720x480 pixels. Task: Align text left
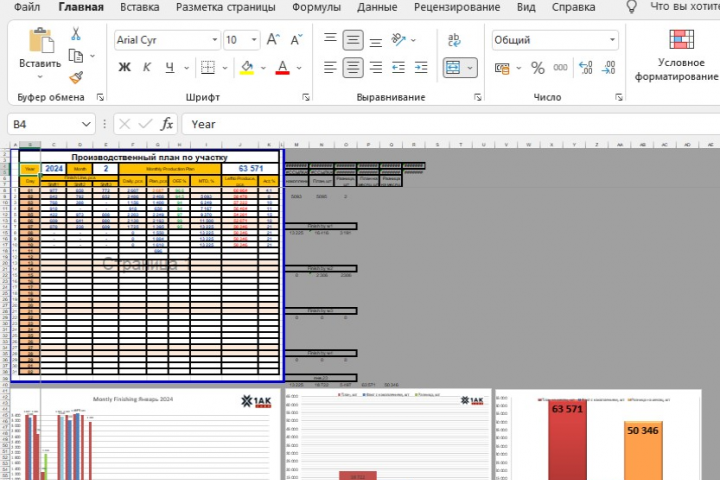tap(330, 68)
